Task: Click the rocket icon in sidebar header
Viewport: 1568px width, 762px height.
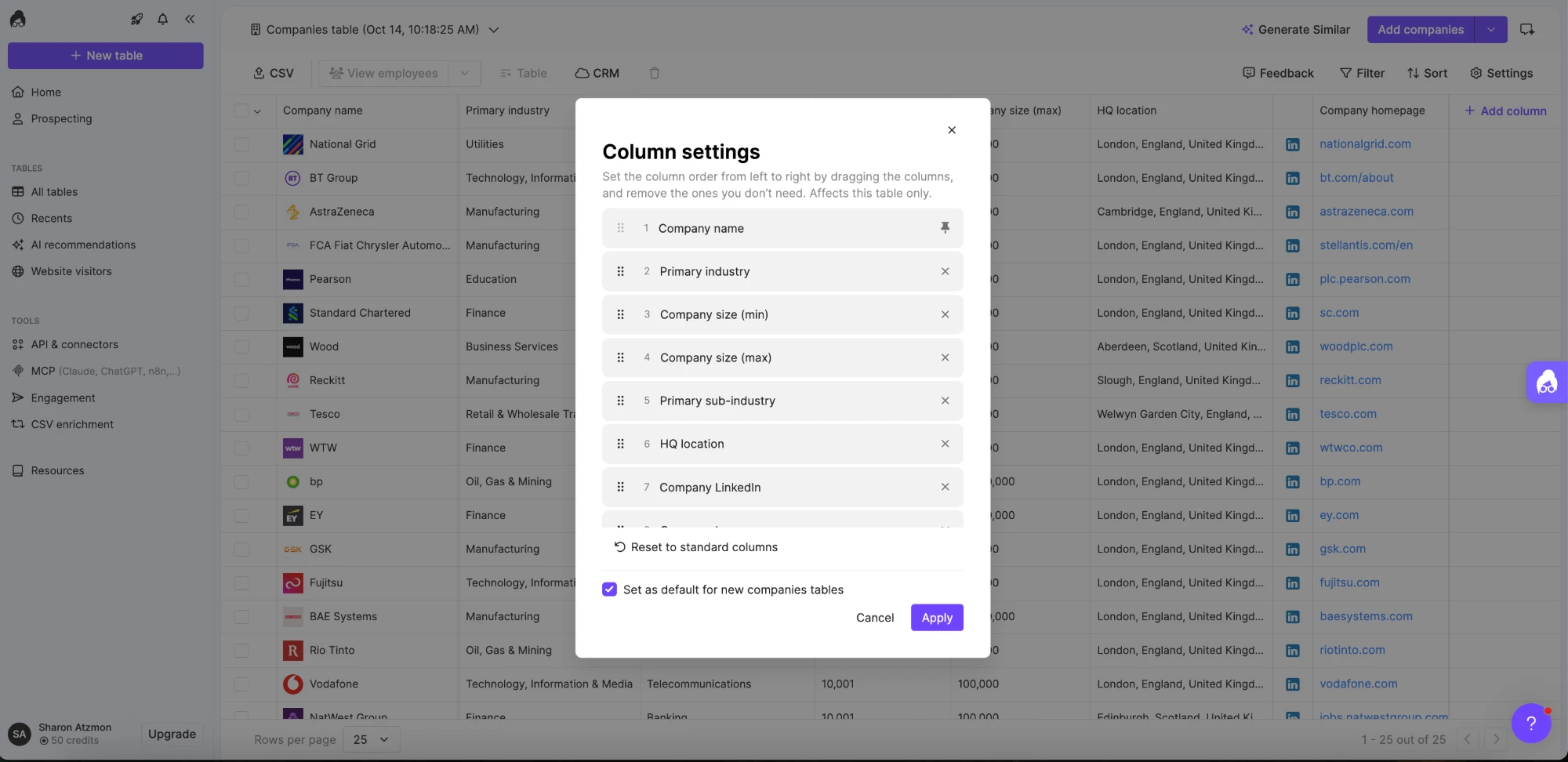Action: click(136, 19)
